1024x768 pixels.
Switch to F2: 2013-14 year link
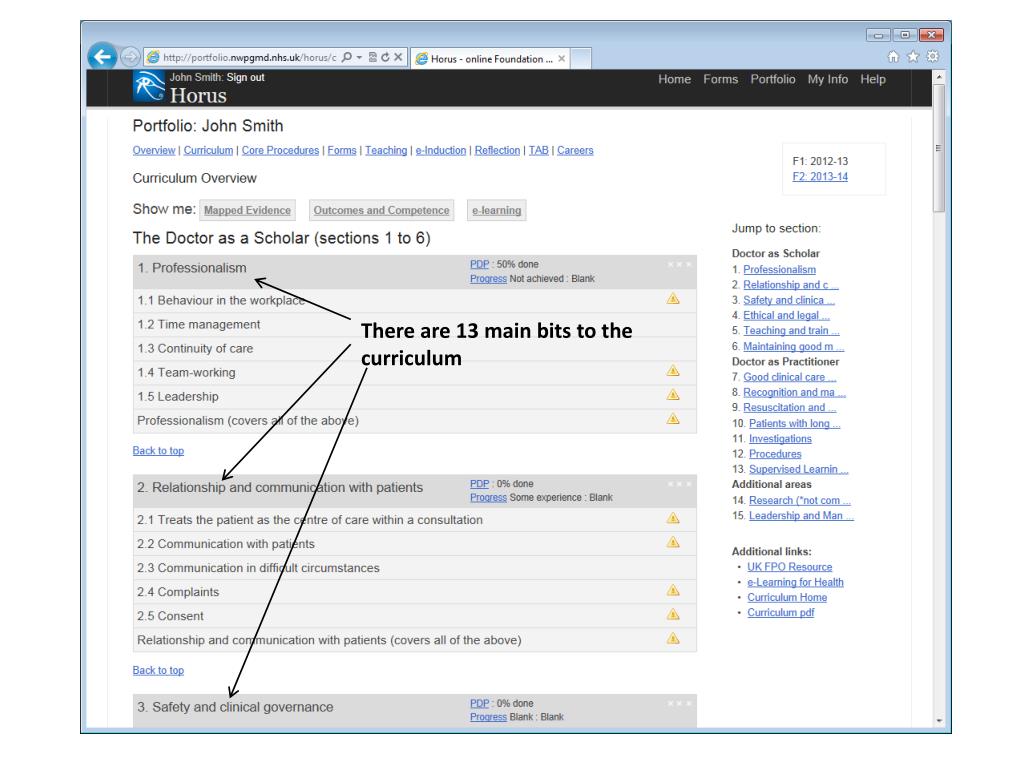coord(820,176)
